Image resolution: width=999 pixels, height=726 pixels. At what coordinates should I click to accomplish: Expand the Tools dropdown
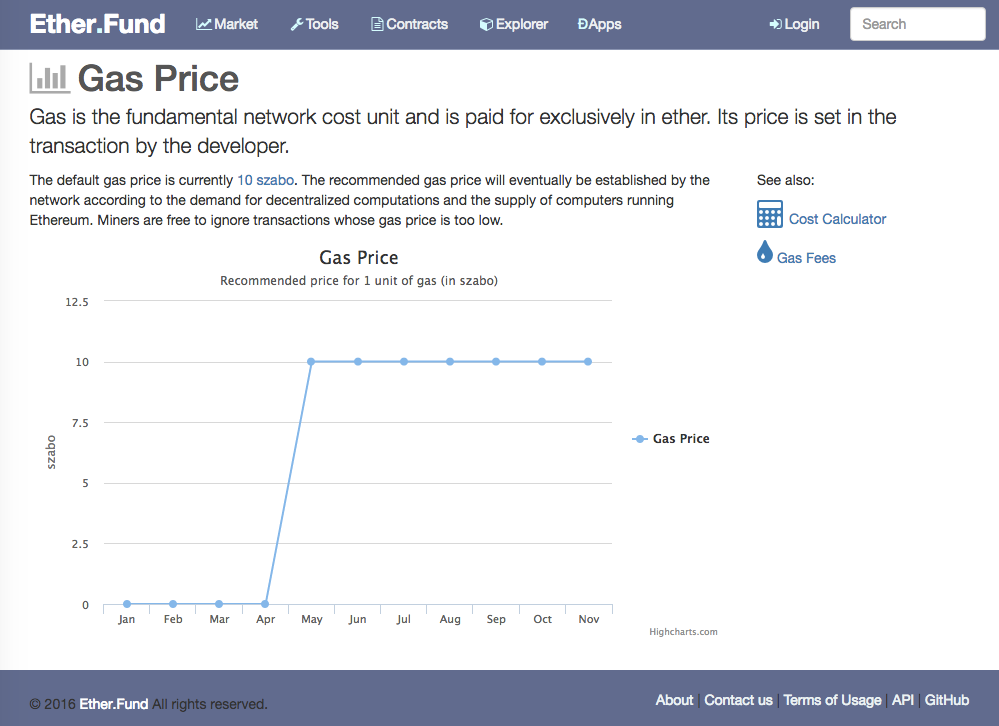tap(314, 24)
